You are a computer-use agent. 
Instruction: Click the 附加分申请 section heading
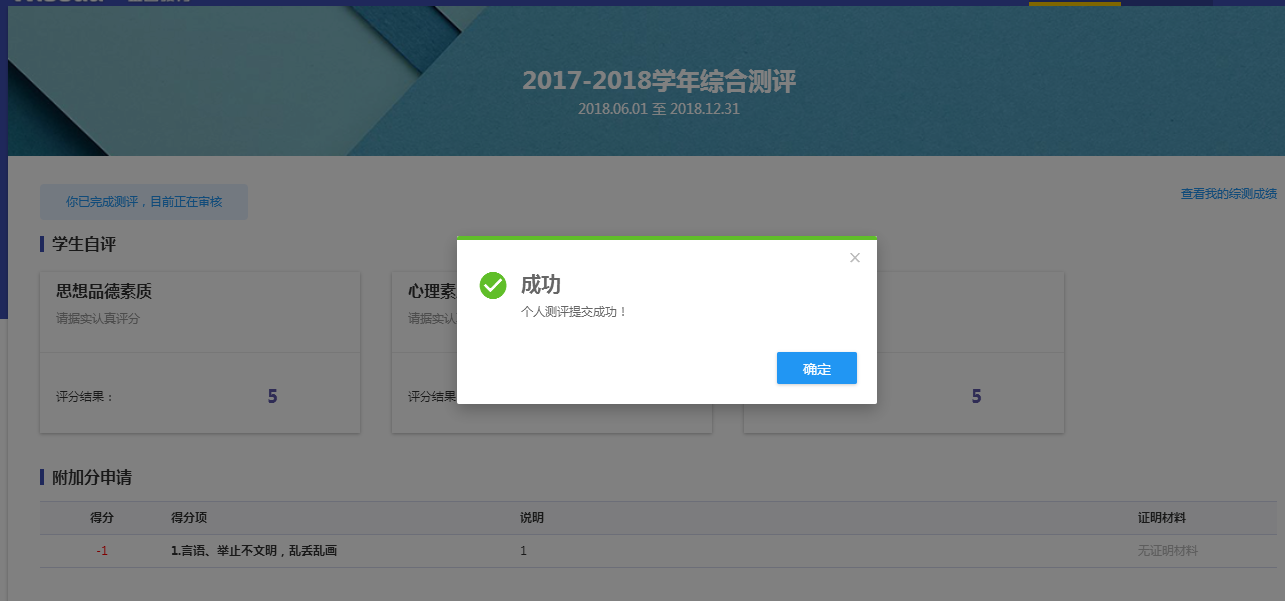coord(92,478)
